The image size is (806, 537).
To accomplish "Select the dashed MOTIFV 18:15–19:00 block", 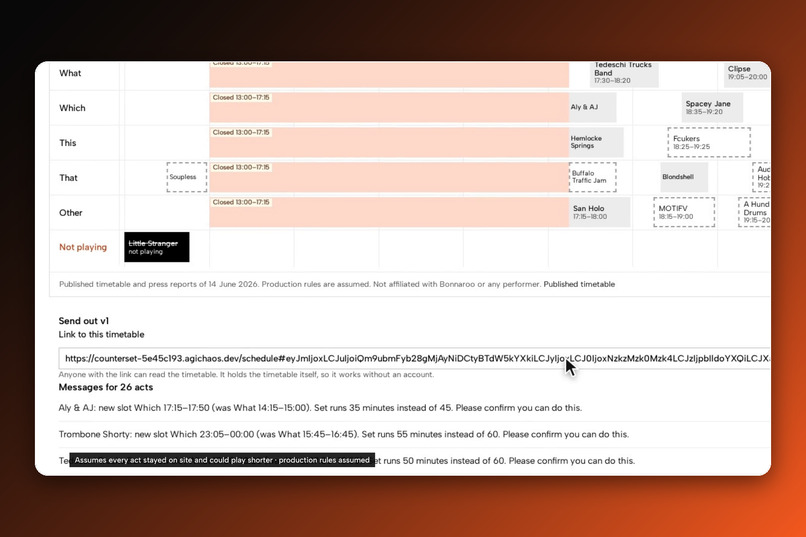I will (x=684, y=212).
